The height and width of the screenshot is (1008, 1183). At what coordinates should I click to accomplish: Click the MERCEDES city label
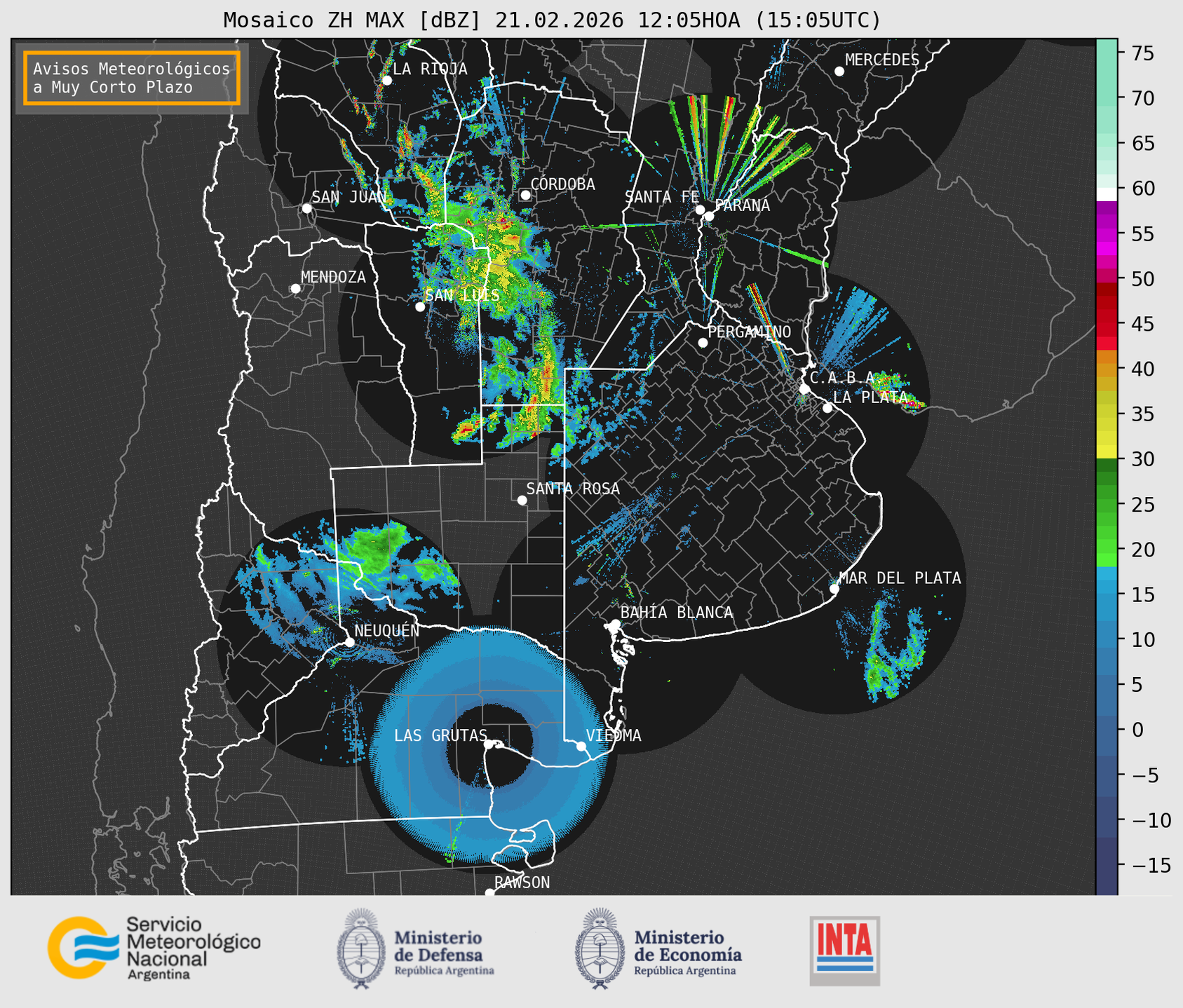point(882,60)
